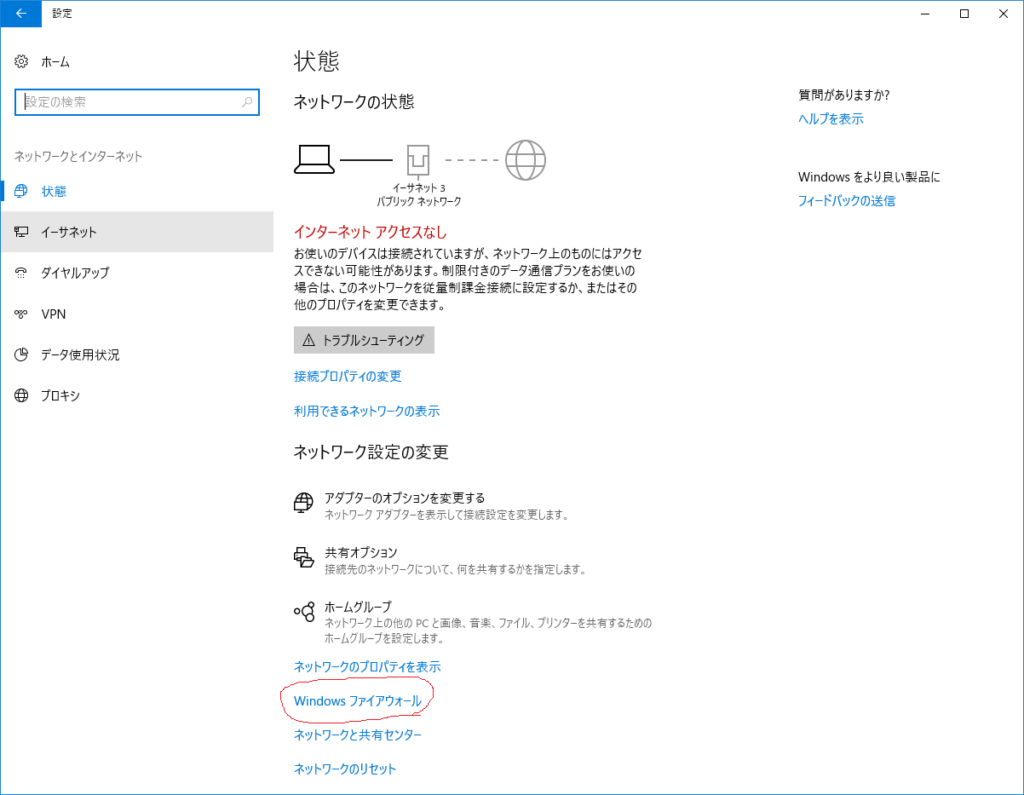The image size is (1024, 795).
Task: Click the プロキシ globe icon
Action: click(x=21, y=396)
